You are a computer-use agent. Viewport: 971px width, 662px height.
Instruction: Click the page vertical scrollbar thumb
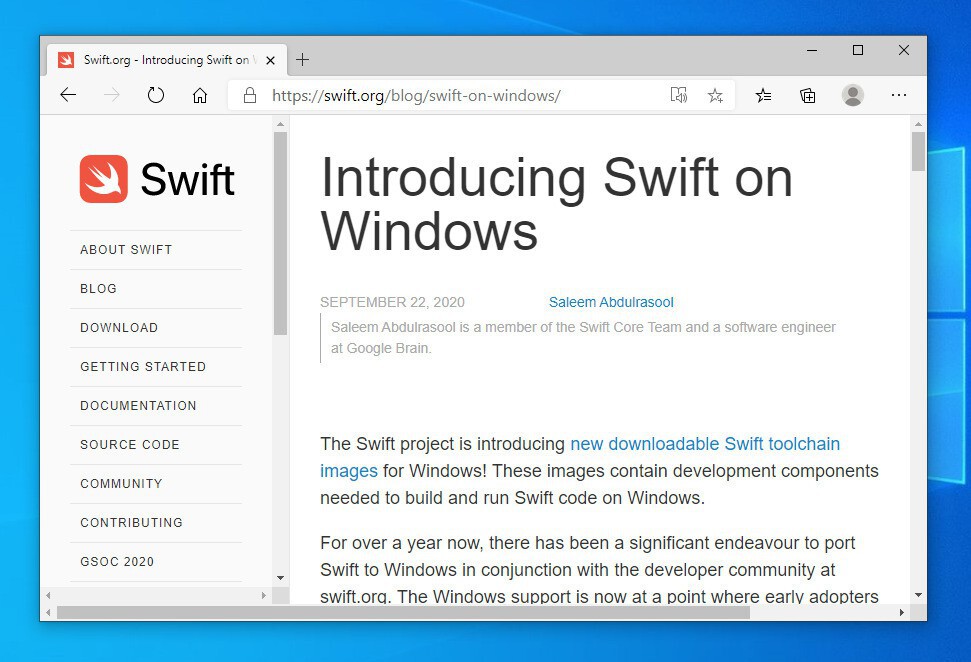click(x=918, y=152)
